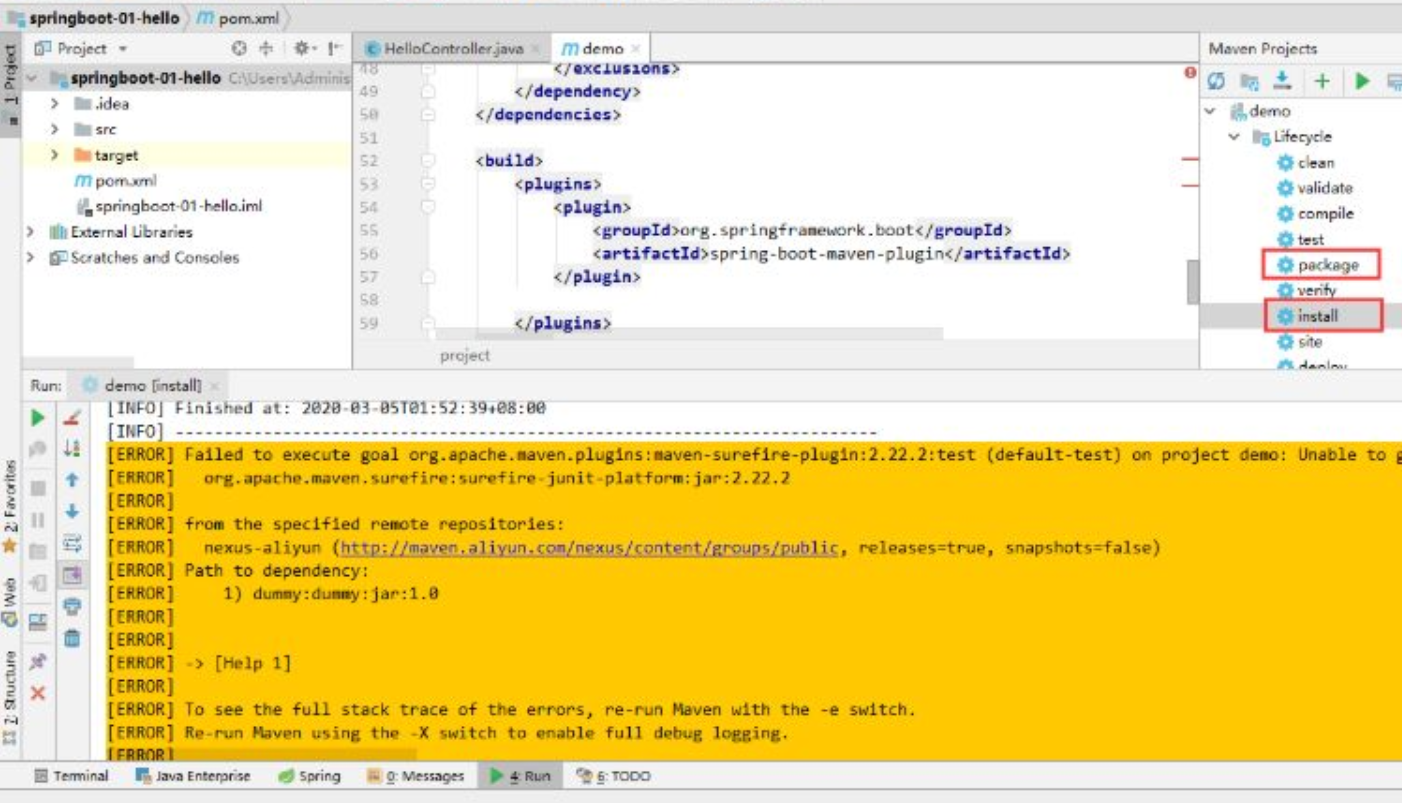Click the editor vertical scrollbar thumb
Viewport: 1402px width, 803px height.
tap(1192, 282)
